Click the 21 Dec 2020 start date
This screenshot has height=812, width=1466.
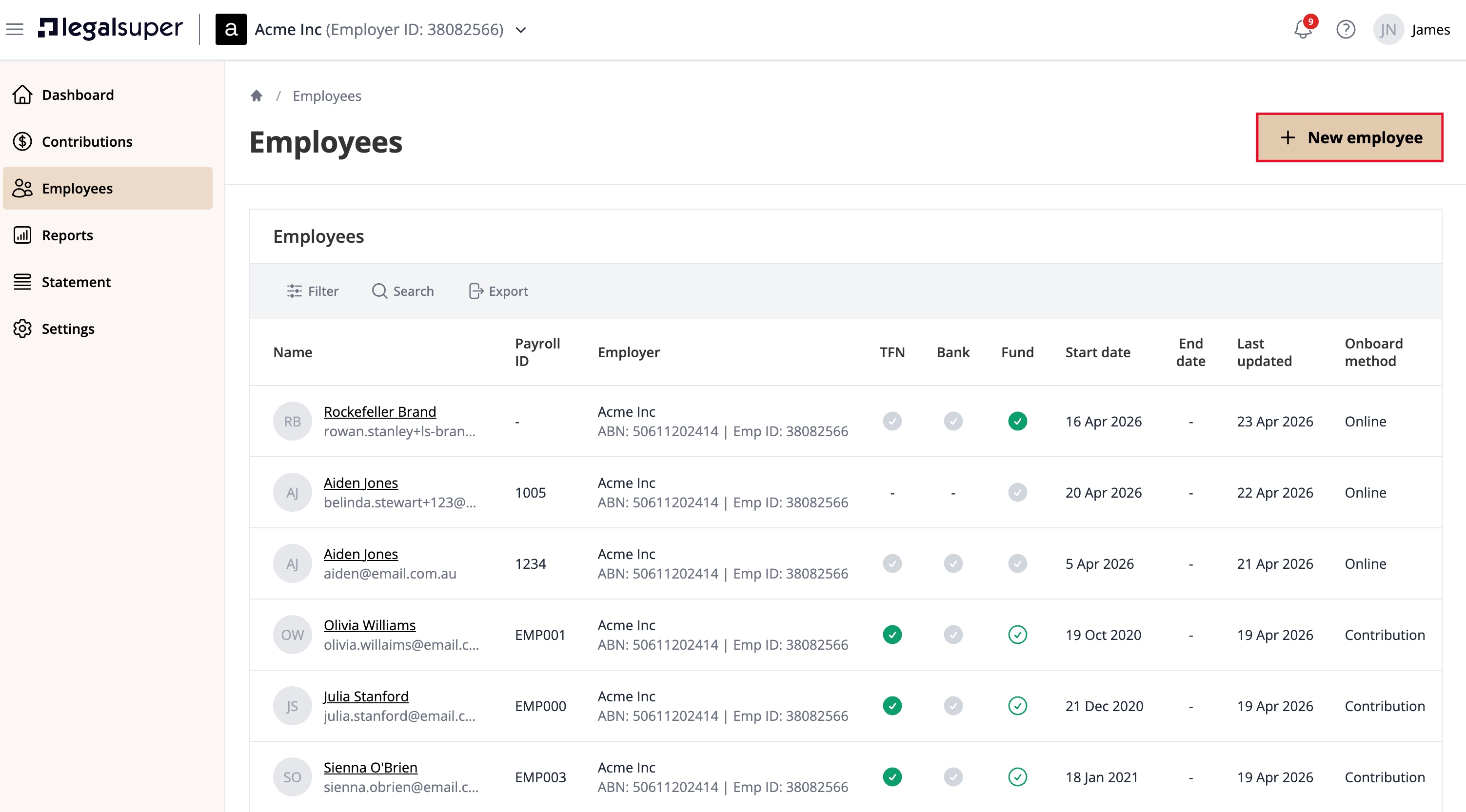(x=1104, y=706)
